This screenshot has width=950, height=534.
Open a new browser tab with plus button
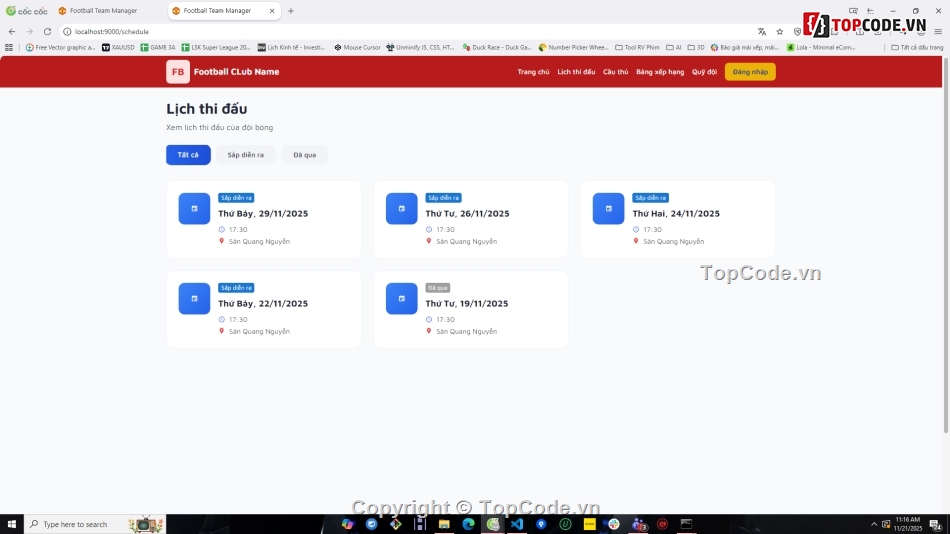click(x=291, y=11)
